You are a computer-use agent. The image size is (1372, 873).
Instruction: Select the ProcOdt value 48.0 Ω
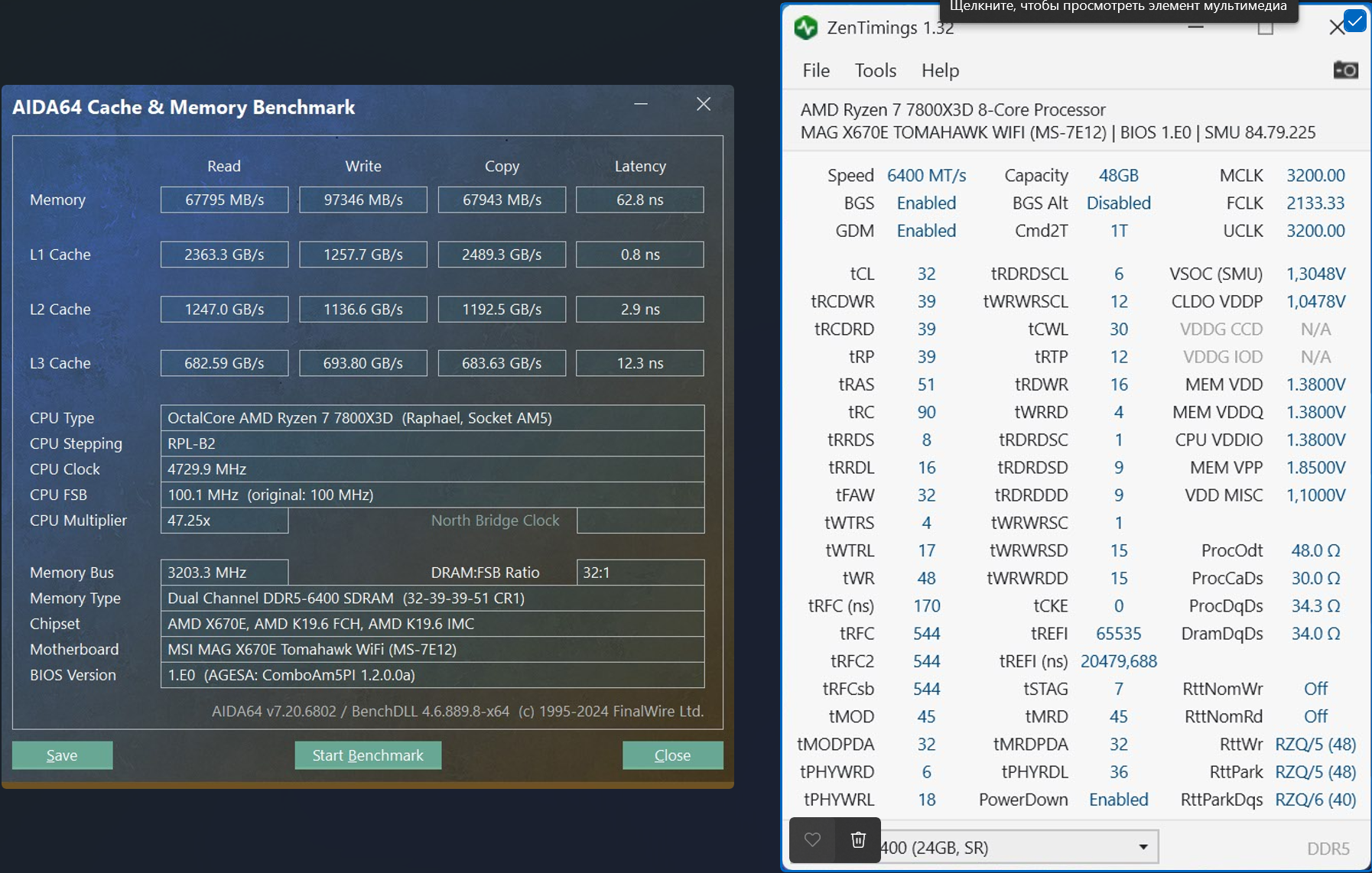[1315, 550]
